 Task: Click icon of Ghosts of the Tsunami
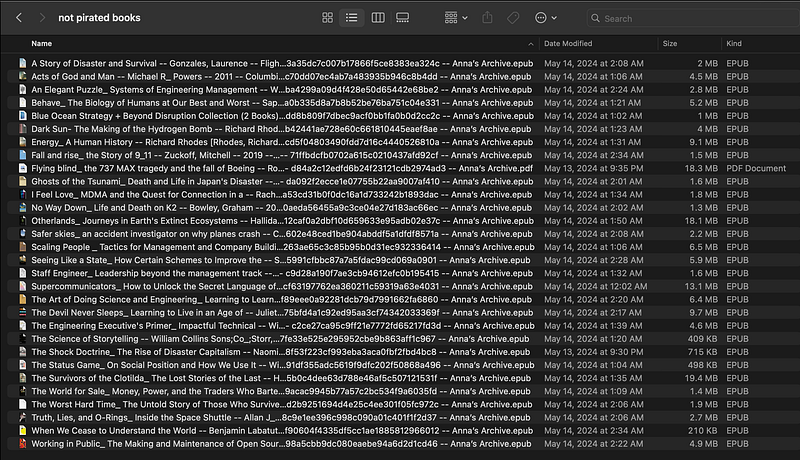point(22,181)
